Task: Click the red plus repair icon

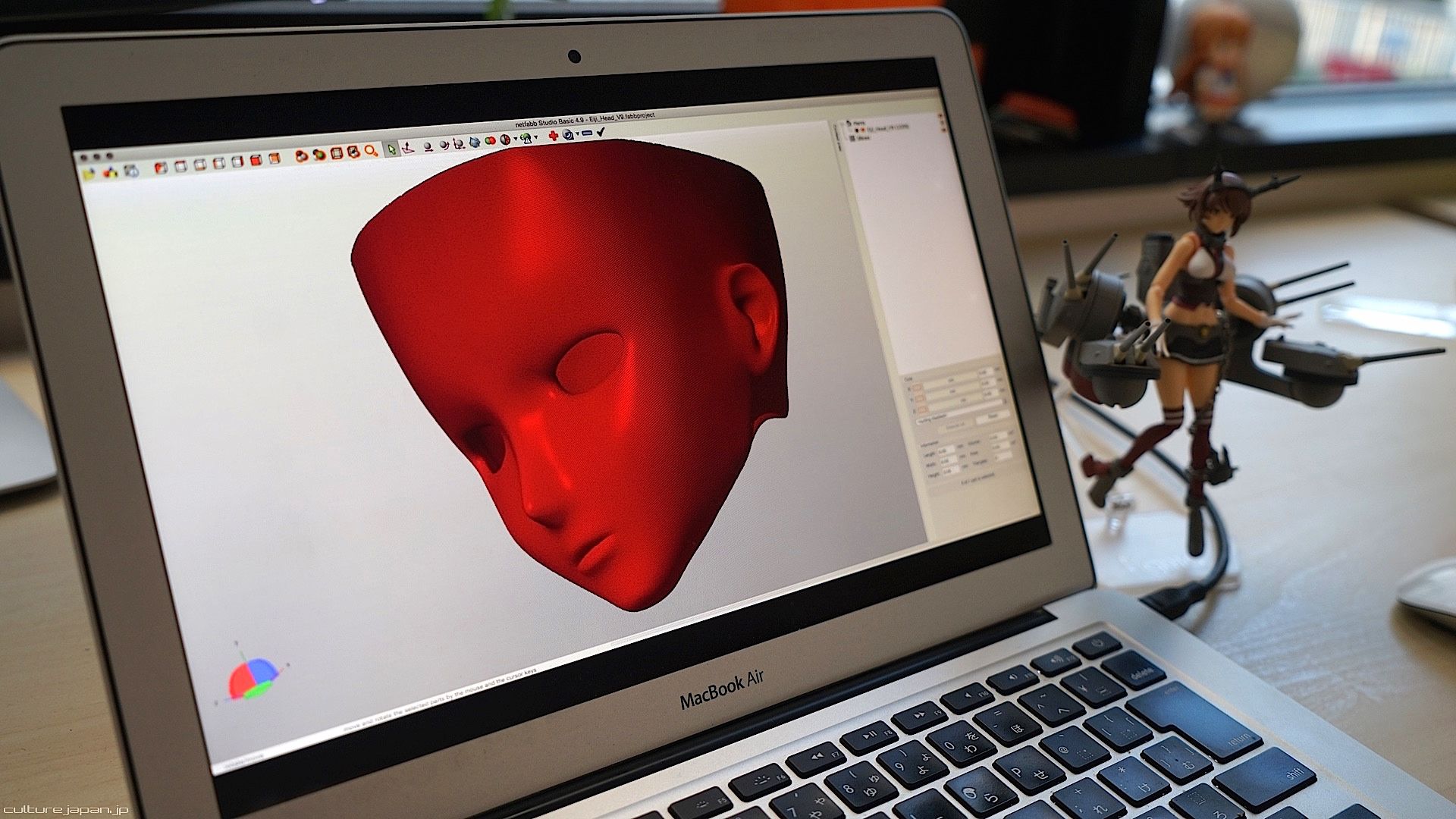Action: pyautogui.click(x=554, y=136)
